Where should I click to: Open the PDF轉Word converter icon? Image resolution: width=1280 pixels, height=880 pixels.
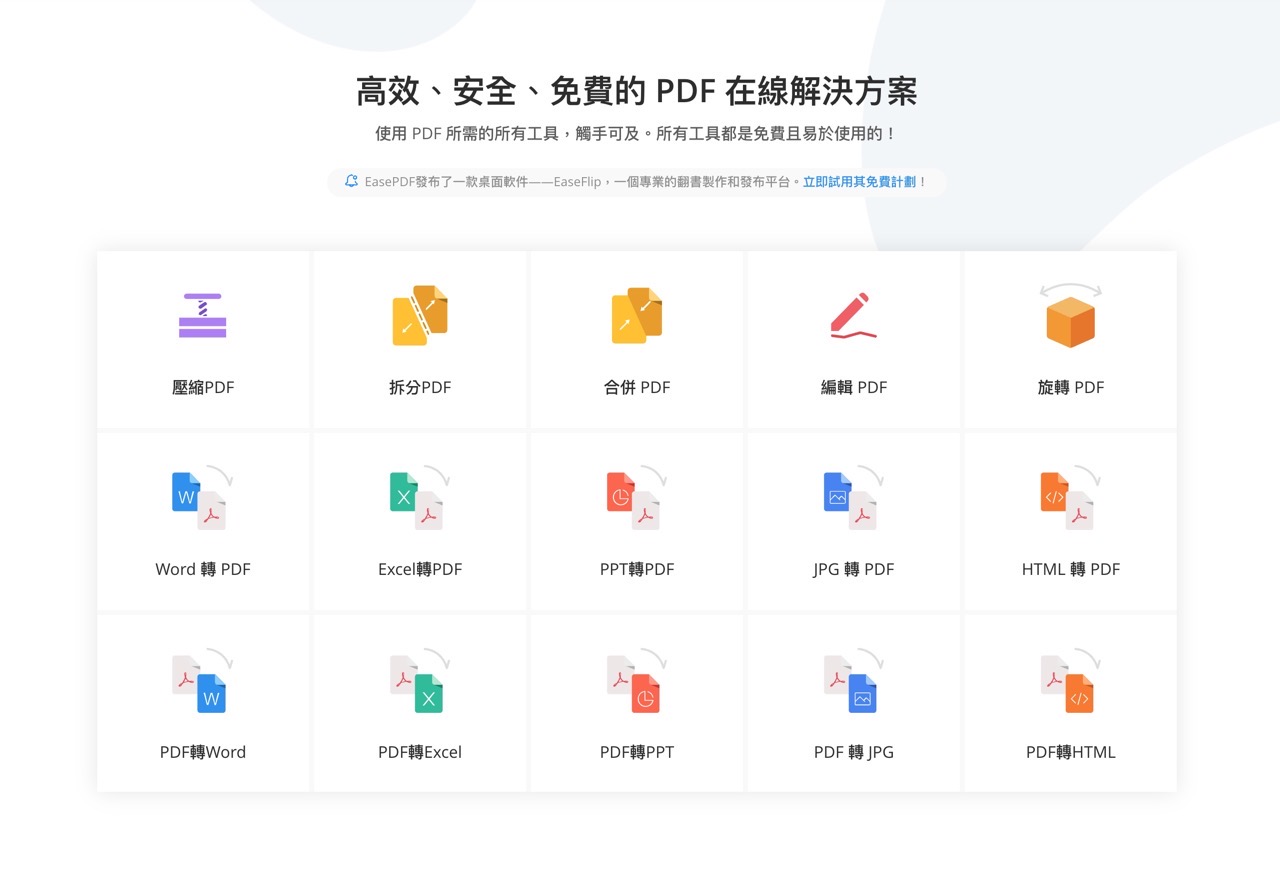click(203, 681)
